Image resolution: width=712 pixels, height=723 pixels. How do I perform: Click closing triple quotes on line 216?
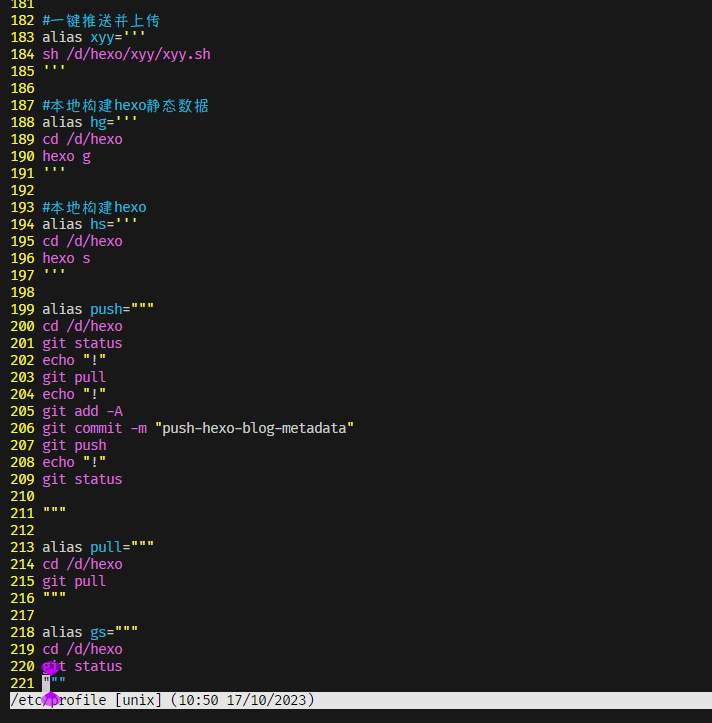point(54,596)
